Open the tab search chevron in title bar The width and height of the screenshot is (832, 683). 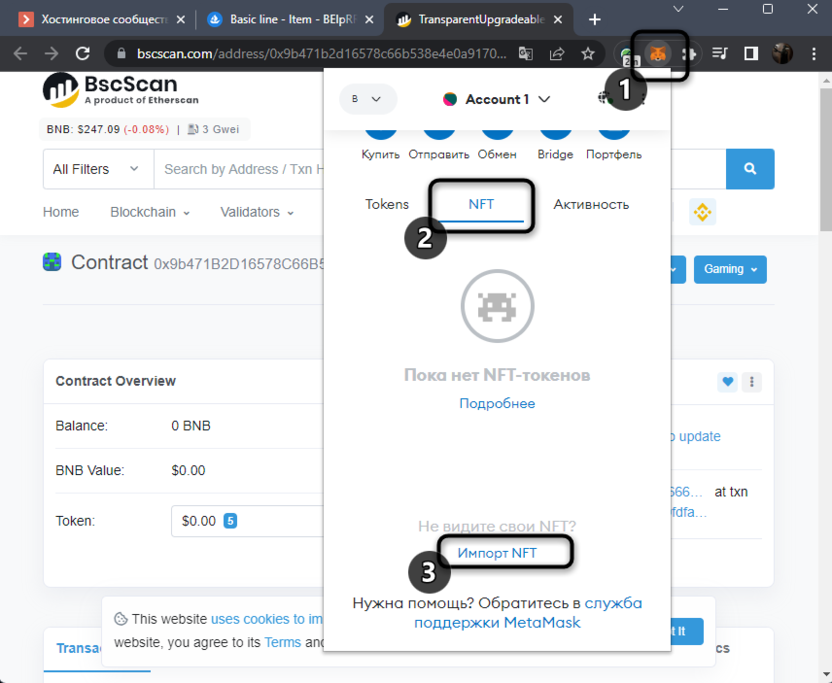[x=678, y=9]
